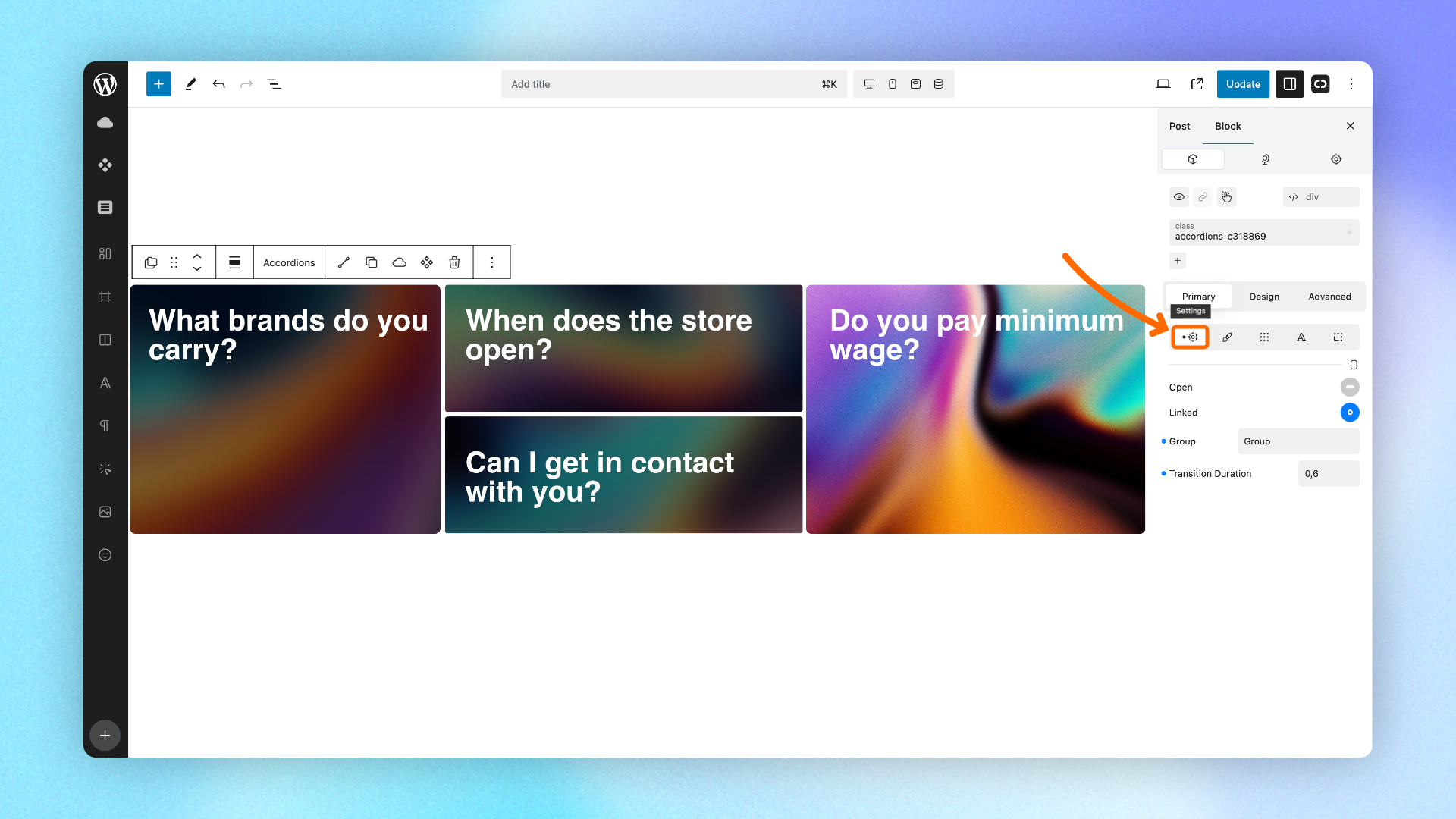The width and height of the screenshot is (1456, 819).
Task: Click the WordPress logo
Action: pyautogui.click(x=105, y=84)
